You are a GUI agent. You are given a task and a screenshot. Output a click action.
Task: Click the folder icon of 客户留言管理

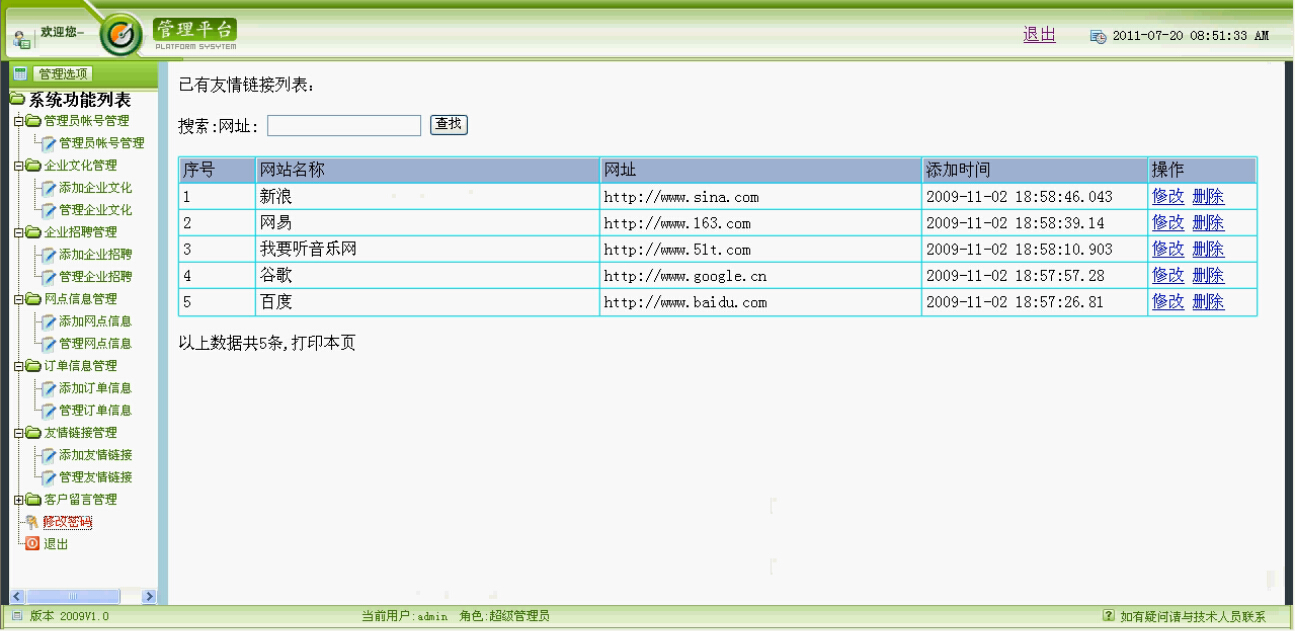point(34,500)
